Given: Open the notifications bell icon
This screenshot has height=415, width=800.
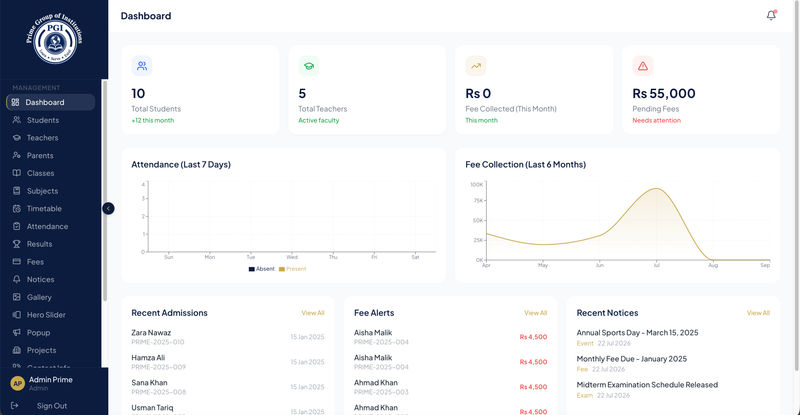Looking at the screenshot, I should tap(771, 15).
